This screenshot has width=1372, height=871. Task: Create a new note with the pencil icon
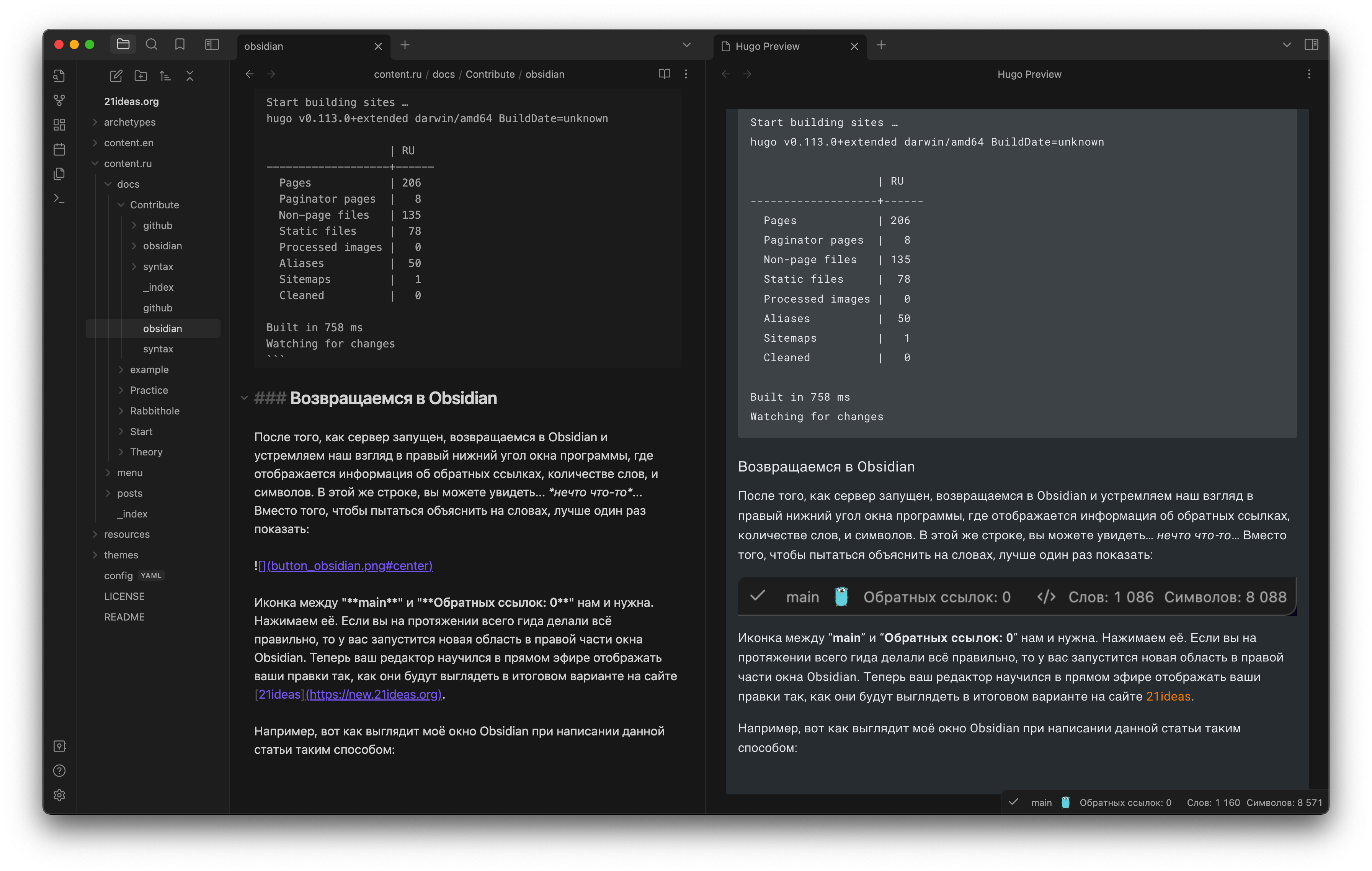tap(116, 75)
